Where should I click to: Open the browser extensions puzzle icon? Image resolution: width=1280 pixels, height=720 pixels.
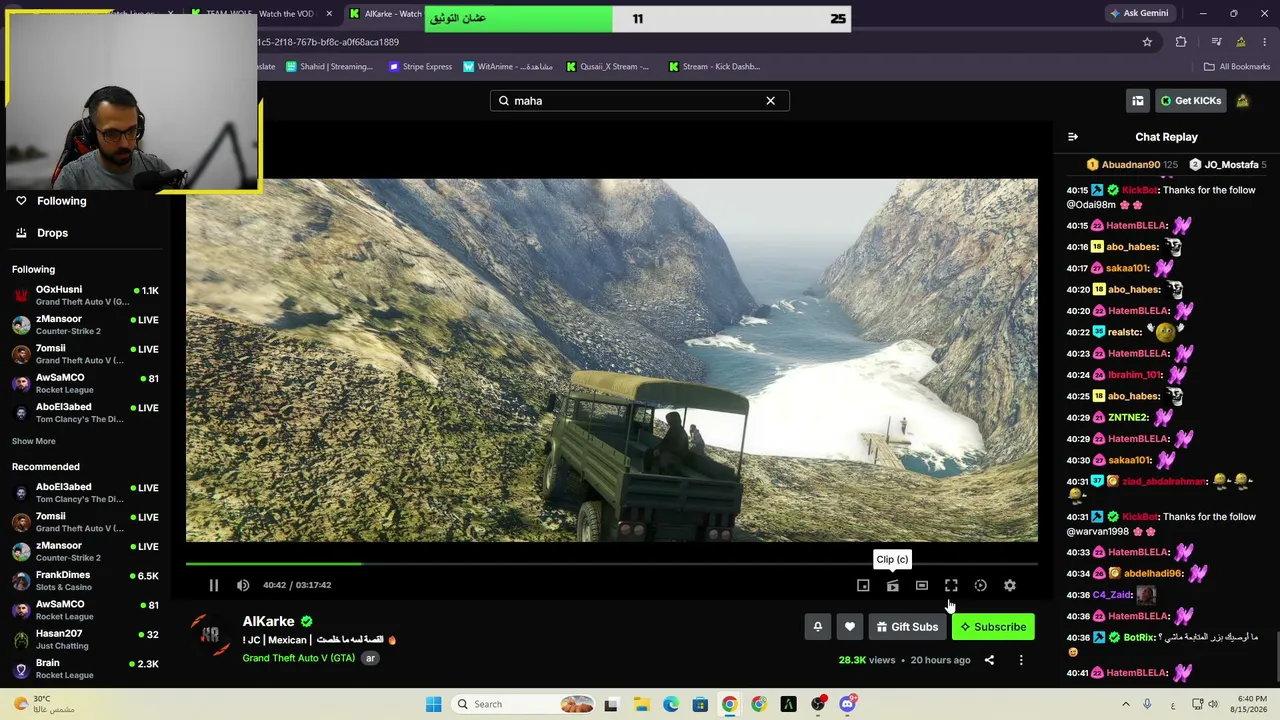point(1181,42)
